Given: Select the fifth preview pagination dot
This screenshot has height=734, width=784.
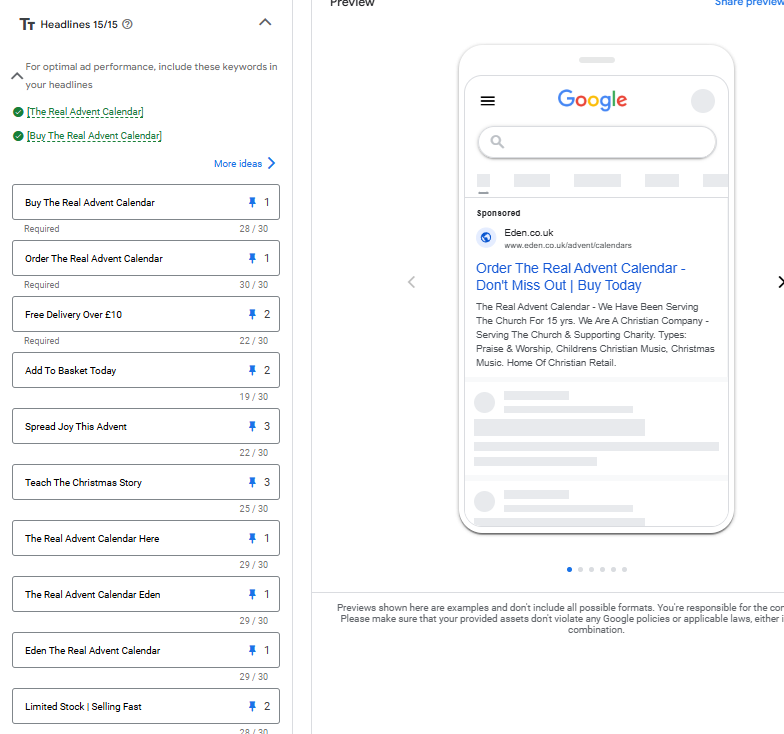Looking at the screenshot, I should pos(614,570).
